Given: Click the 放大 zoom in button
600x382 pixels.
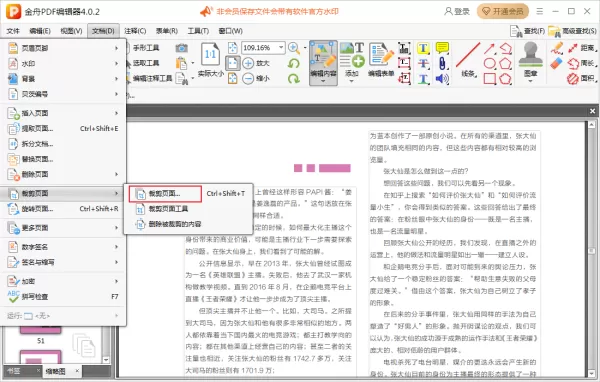Looking at the screenshot, I should pyautogui.click(x=256, y=63).
